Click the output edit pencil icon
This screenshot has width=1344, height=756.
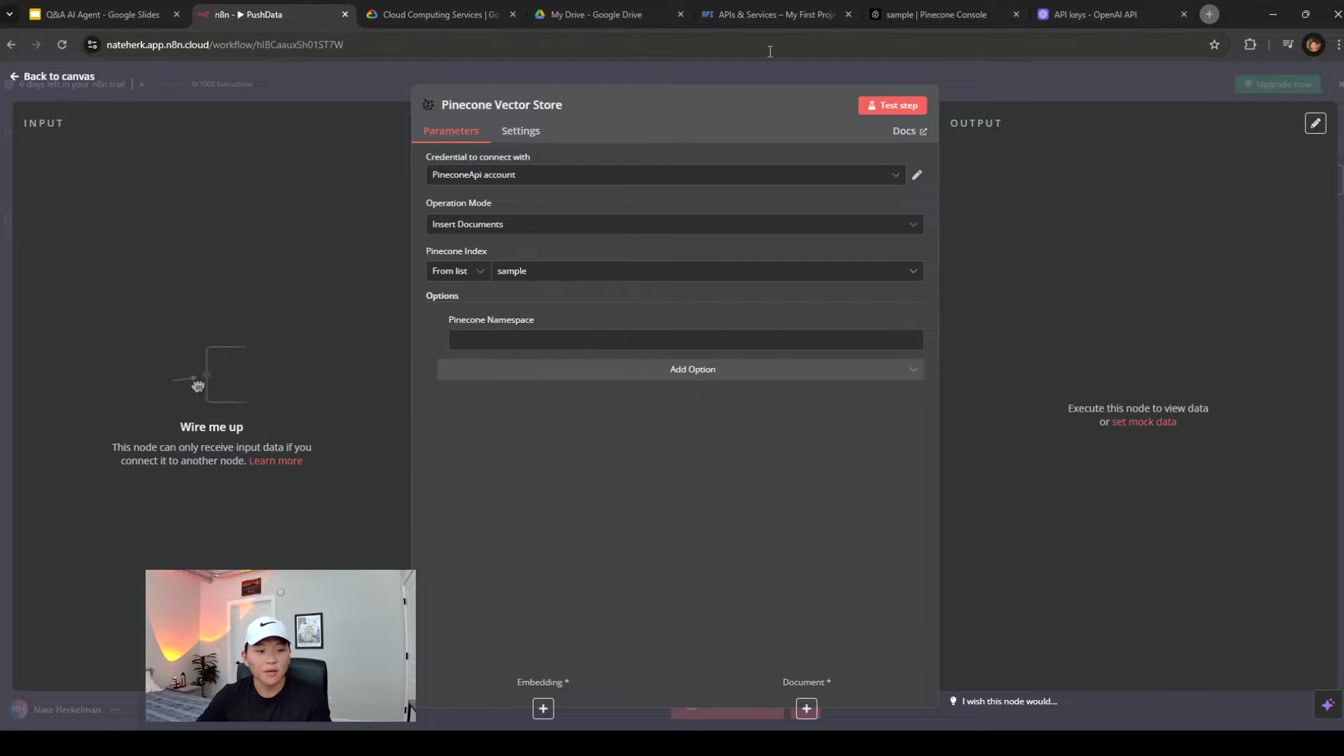coord(1315,123)
